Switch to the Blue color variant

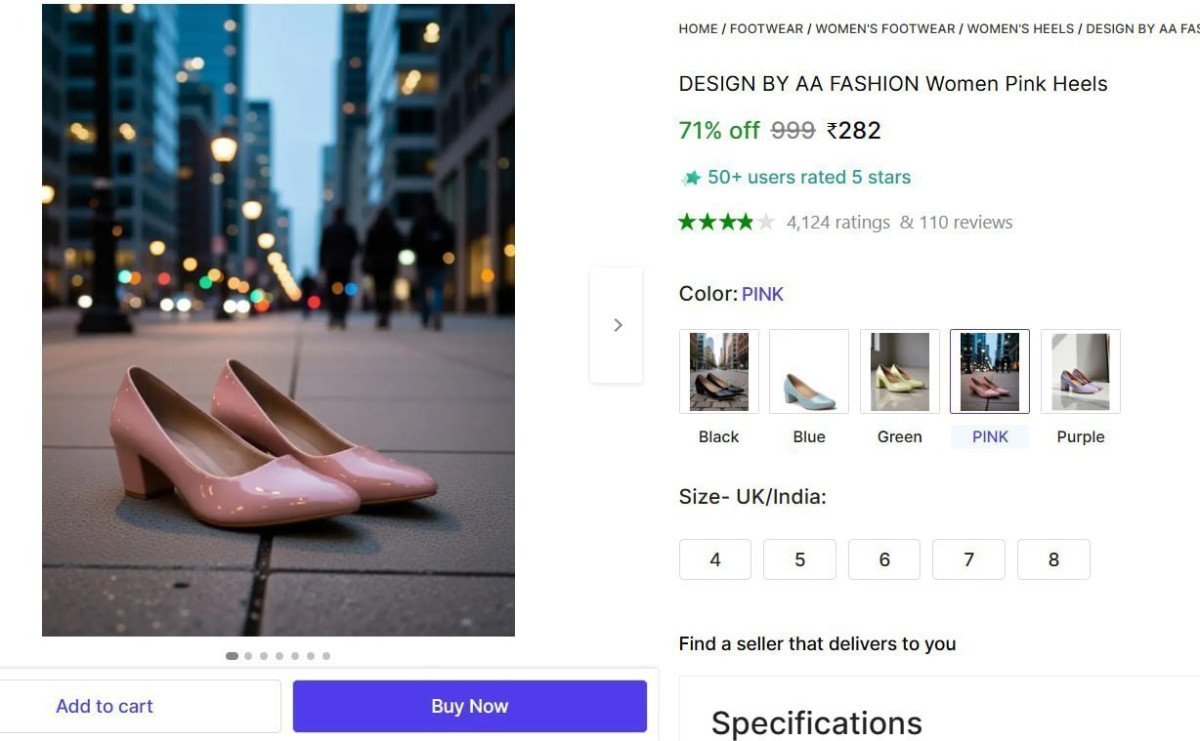(x=808, y=370)
